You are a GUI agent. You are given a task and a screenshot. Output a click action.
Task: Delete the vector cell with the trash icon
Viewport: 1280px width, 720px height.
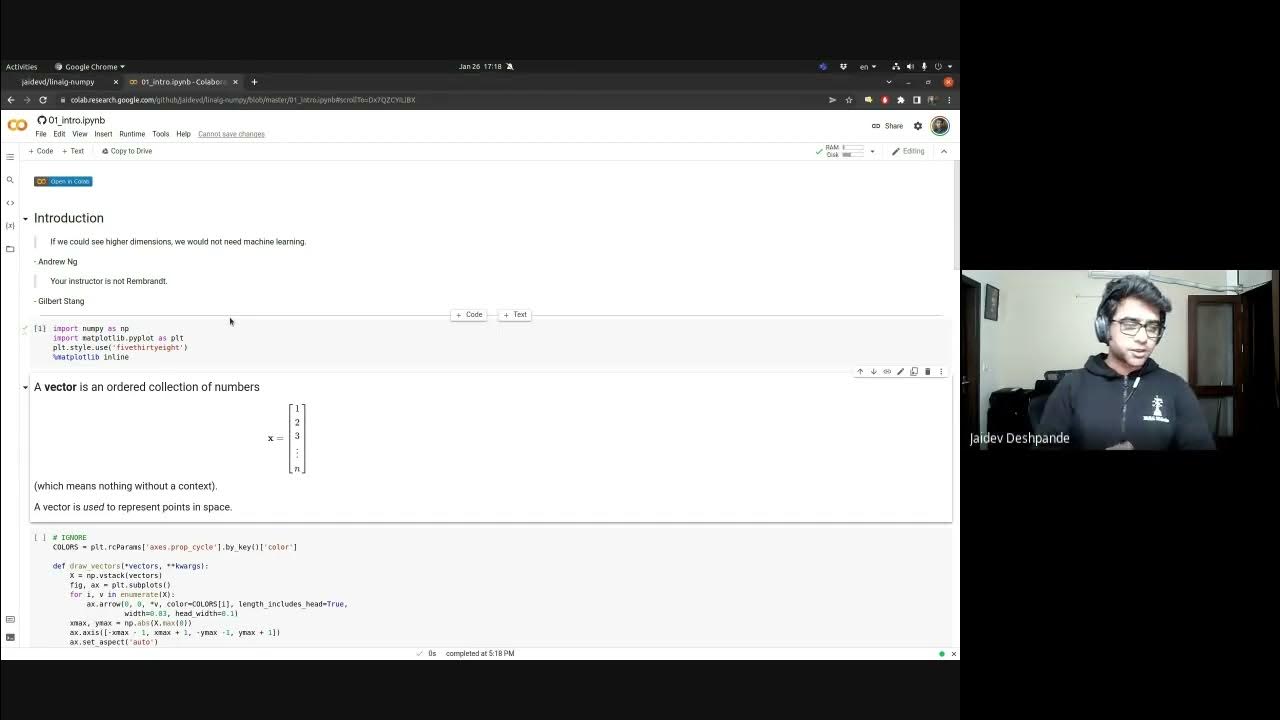pos(927,372)
